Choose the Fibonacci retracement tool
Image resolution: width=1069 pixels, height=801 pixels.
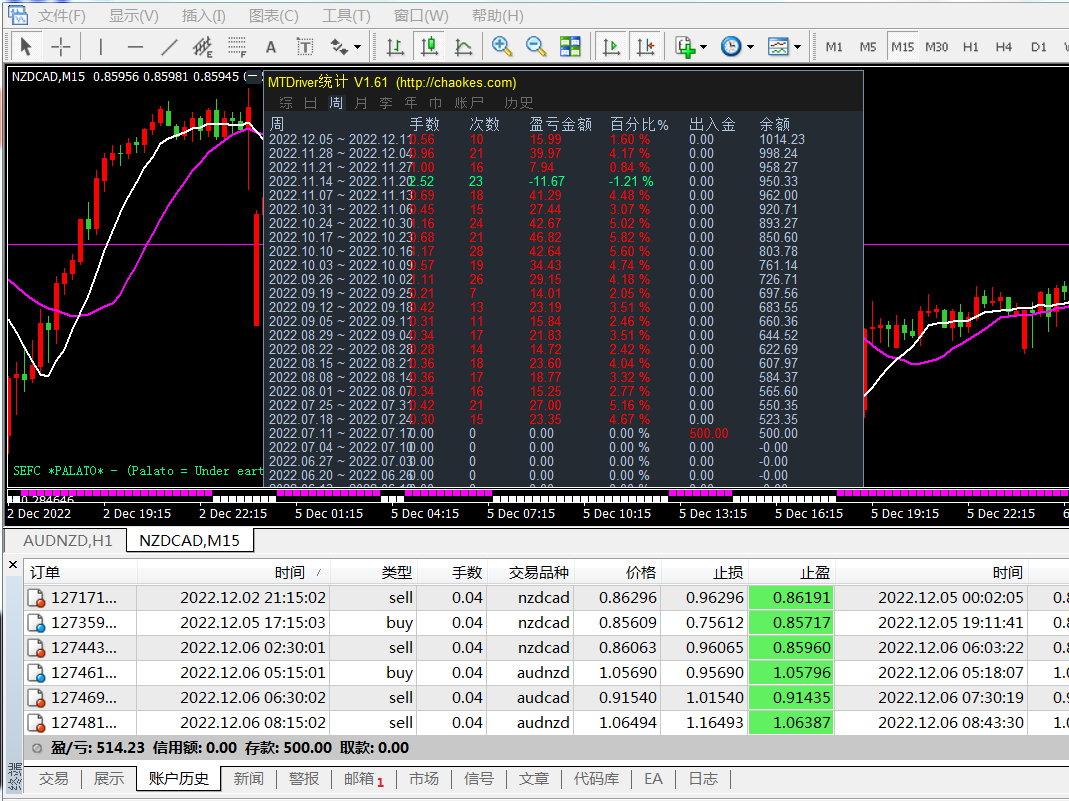(236, 47)
